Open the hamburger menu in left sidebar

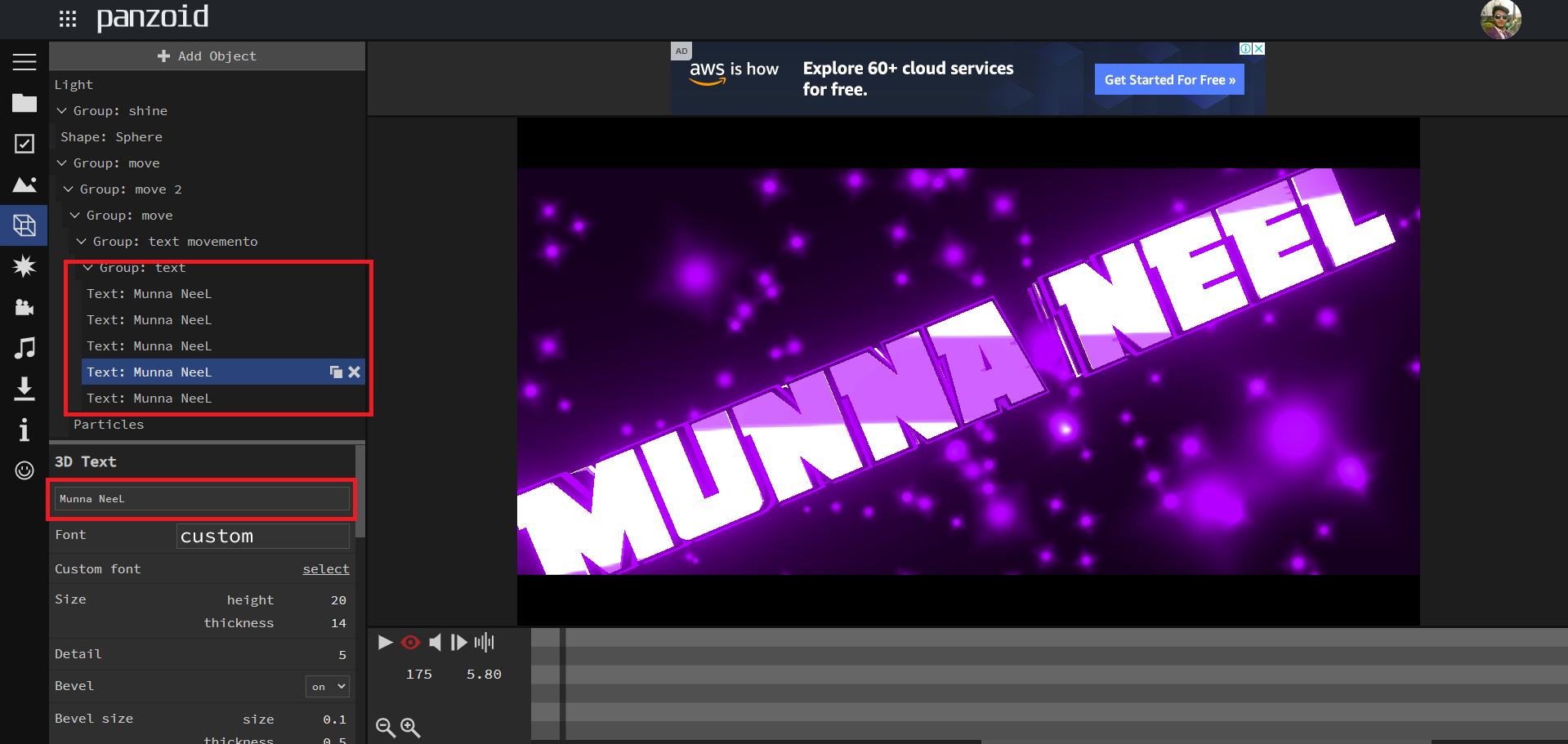coord(25,62)
